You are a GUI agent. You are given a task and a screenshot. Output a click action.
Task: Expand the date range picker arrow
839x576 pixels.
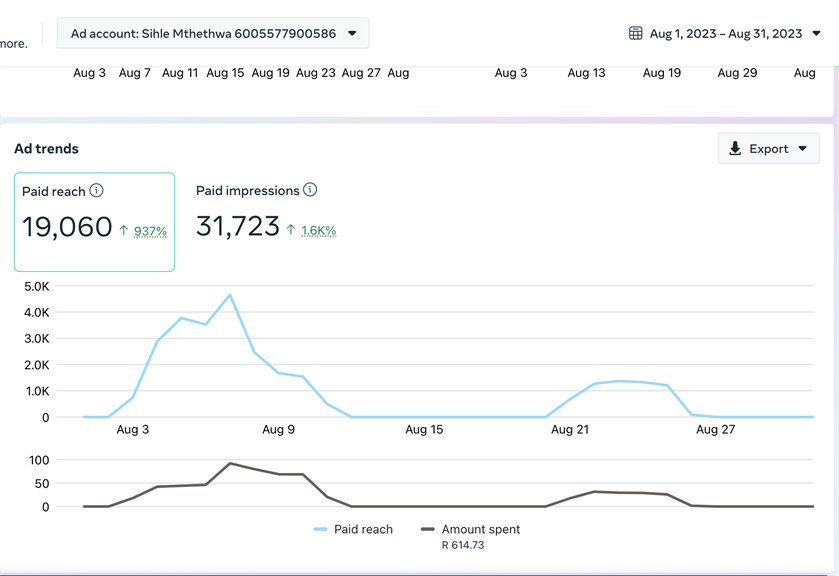coord(816,33)
